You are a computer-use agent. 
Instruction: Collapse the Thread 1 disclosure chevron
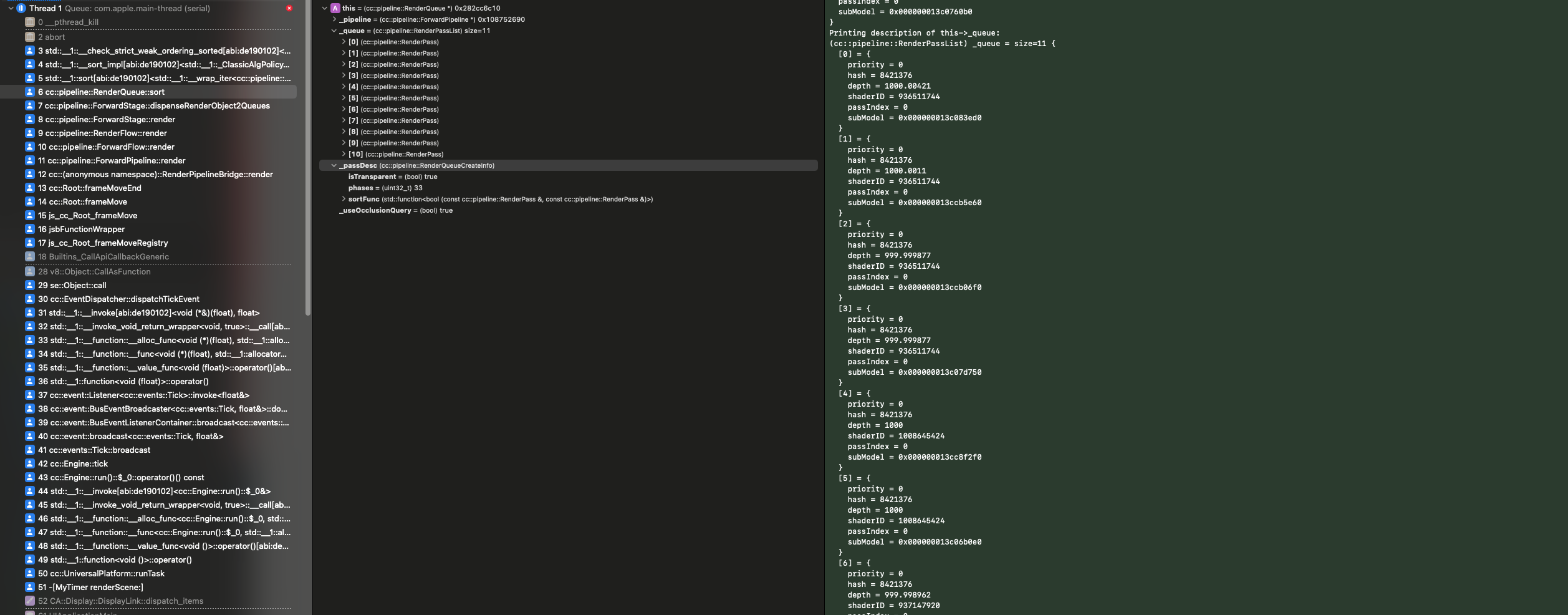tap(11, 8)
